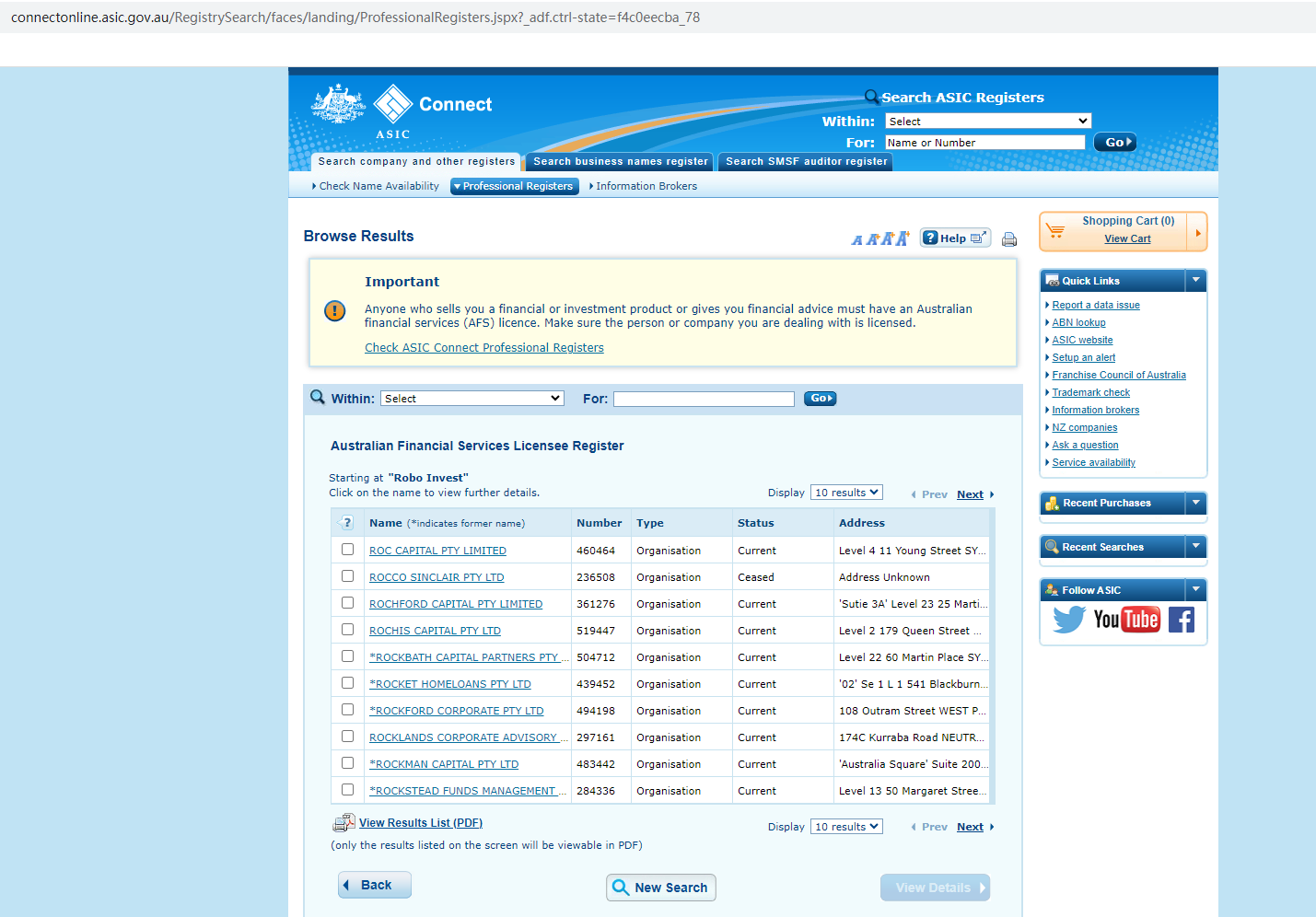
Task: Click the Follow ASIC panel icon
Action: click(1052, 590)
